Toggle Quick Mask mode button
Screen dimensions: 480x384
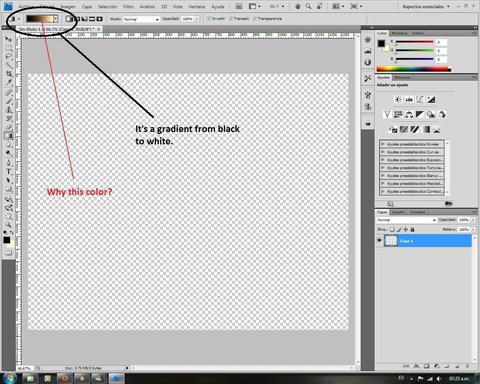(8, 253)
